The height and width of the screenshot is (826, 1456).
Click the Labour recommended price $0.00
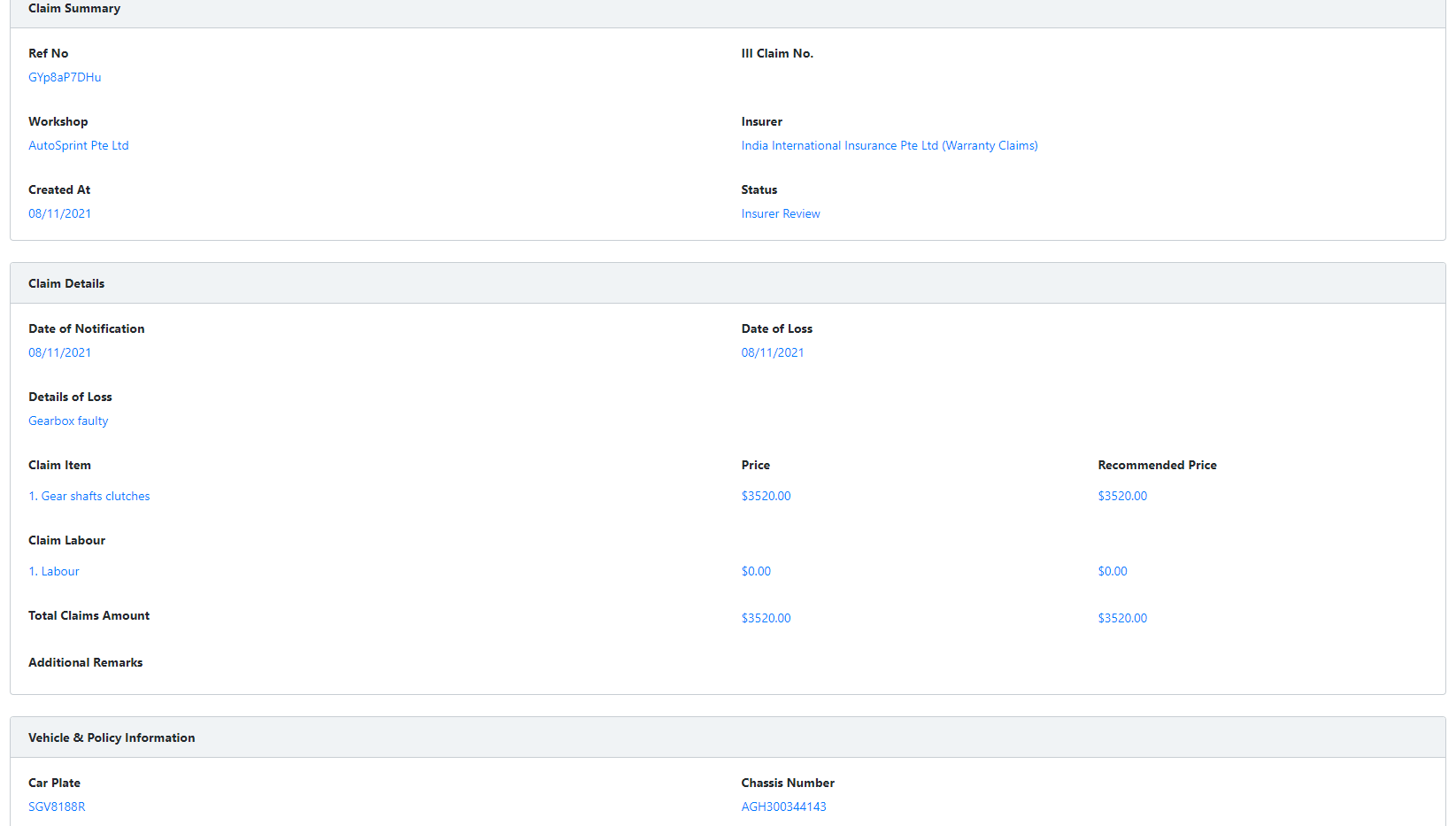tap(1112, 571)
